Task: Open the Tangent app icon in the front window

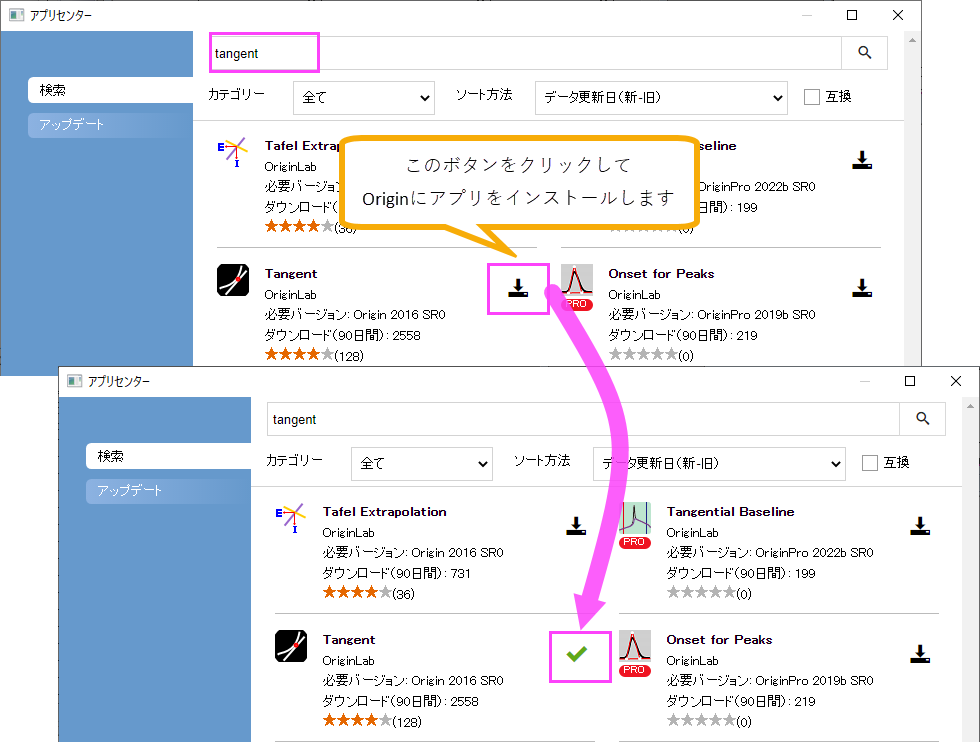Action: click(291, 646)
